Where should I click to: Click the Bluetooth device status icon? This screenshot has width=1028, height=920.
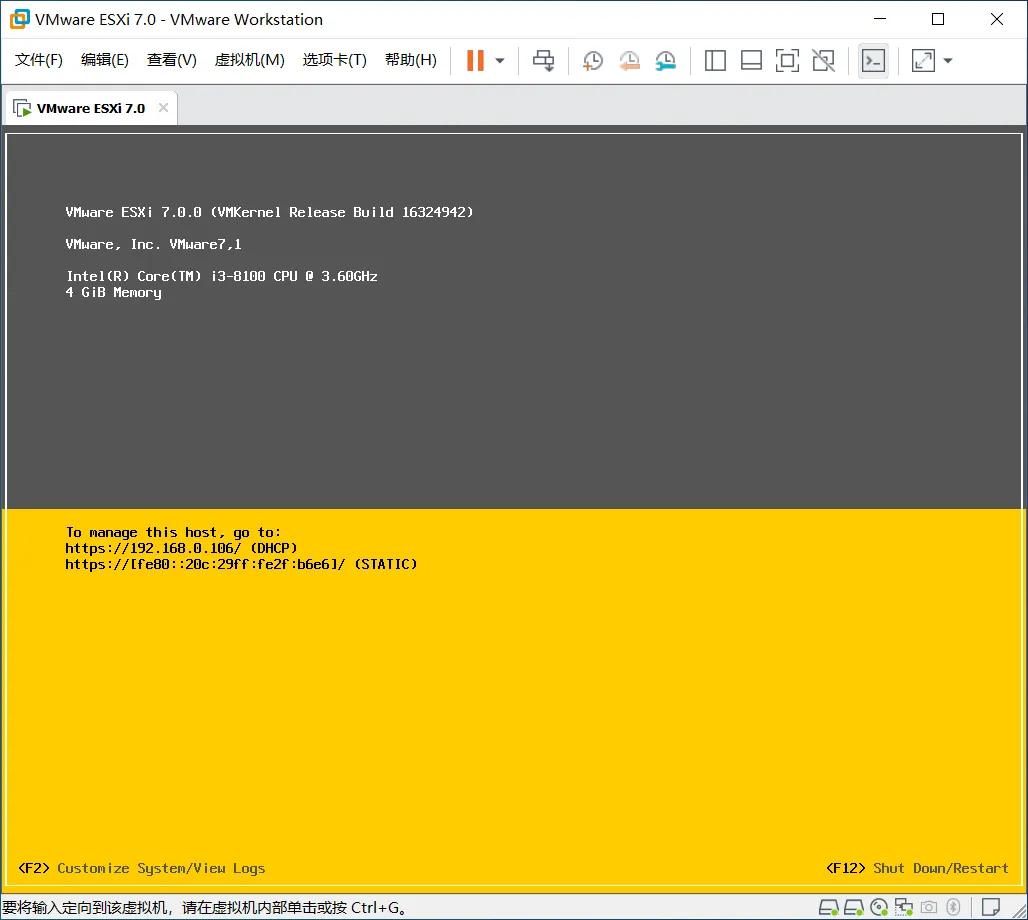[x=953, y=907]
